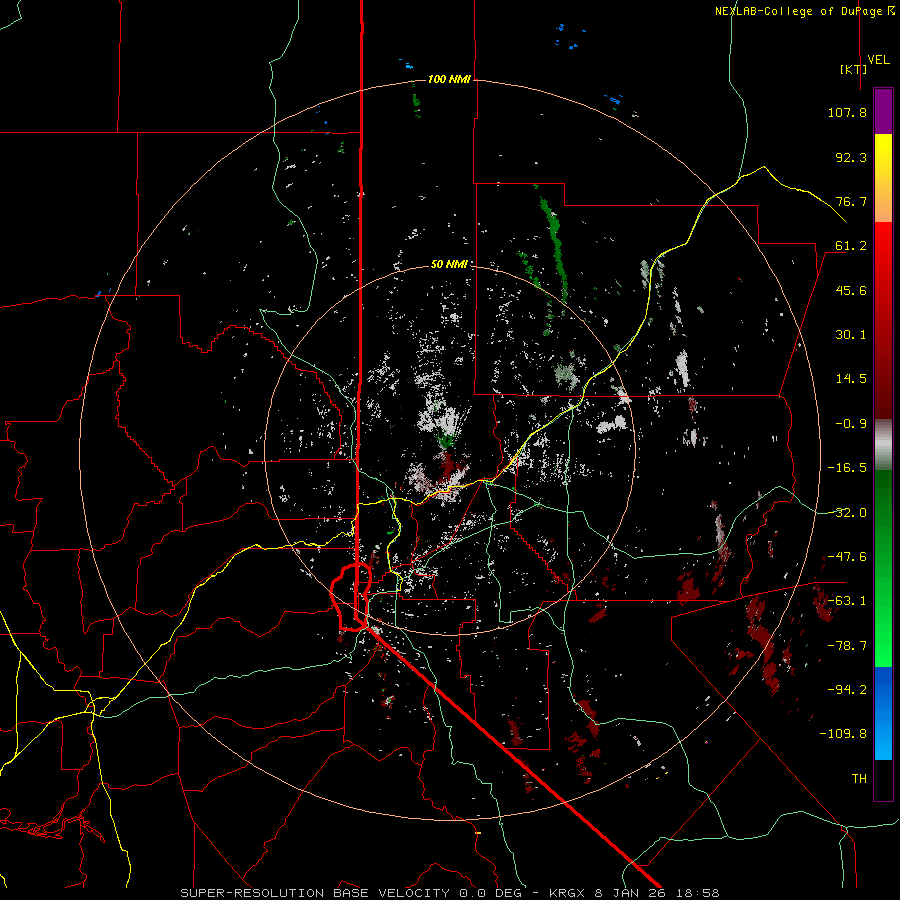Click the -0.9 velocity scale value
The height and width of the screenshot is (900, 900).
[x=851, y=424]
